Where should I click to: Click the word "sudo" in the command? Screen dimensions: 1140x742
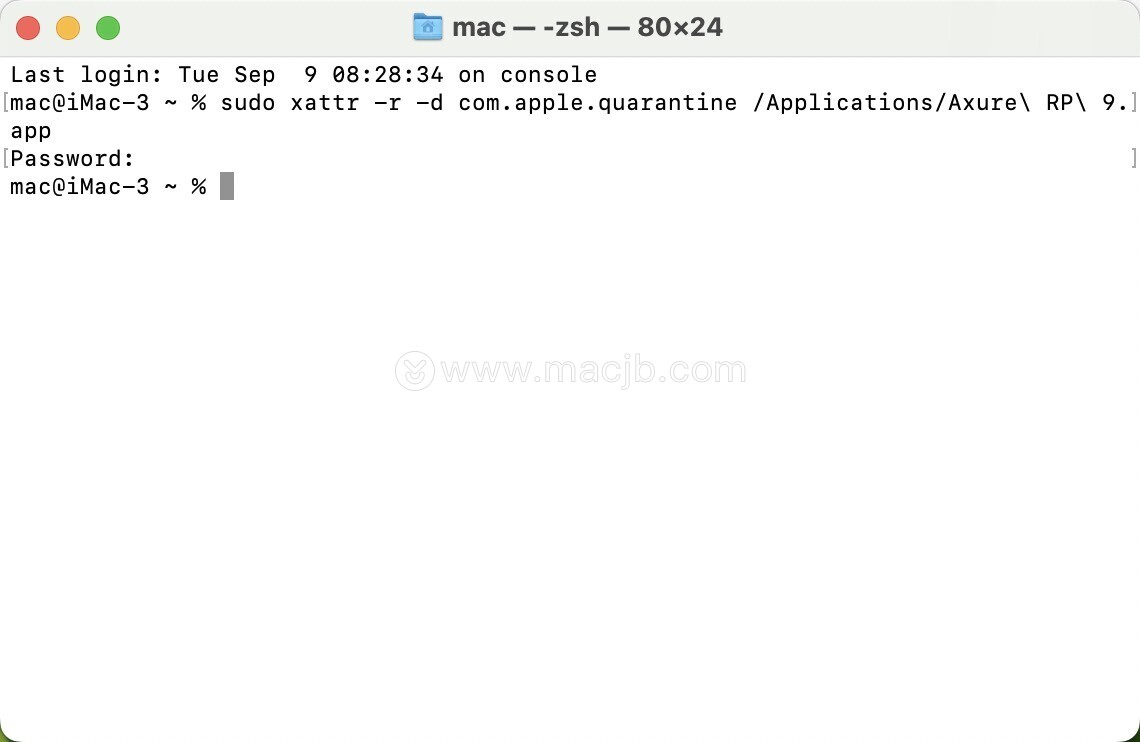tap(248, 102)
